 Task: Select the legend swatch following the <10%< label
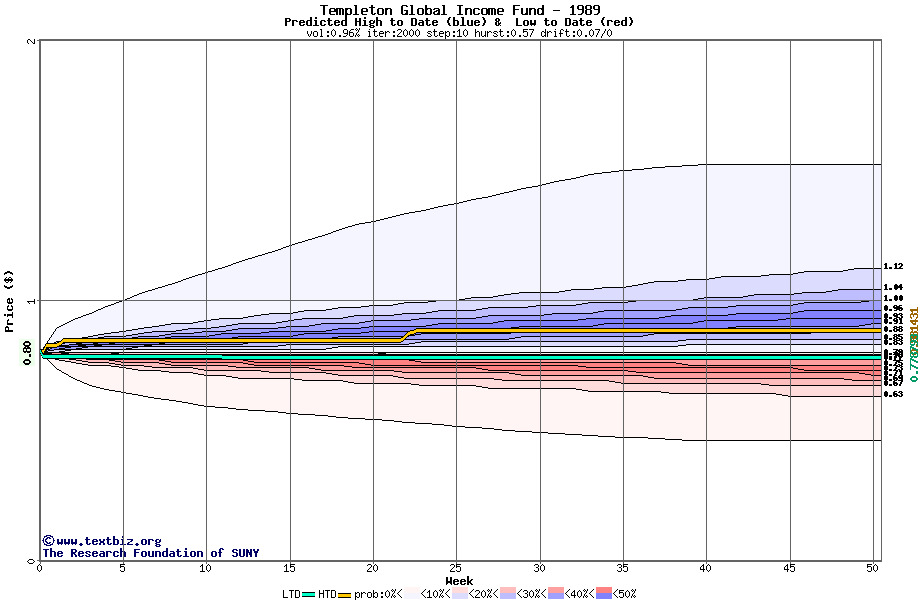pyautogui.click(x=458, y=594)
